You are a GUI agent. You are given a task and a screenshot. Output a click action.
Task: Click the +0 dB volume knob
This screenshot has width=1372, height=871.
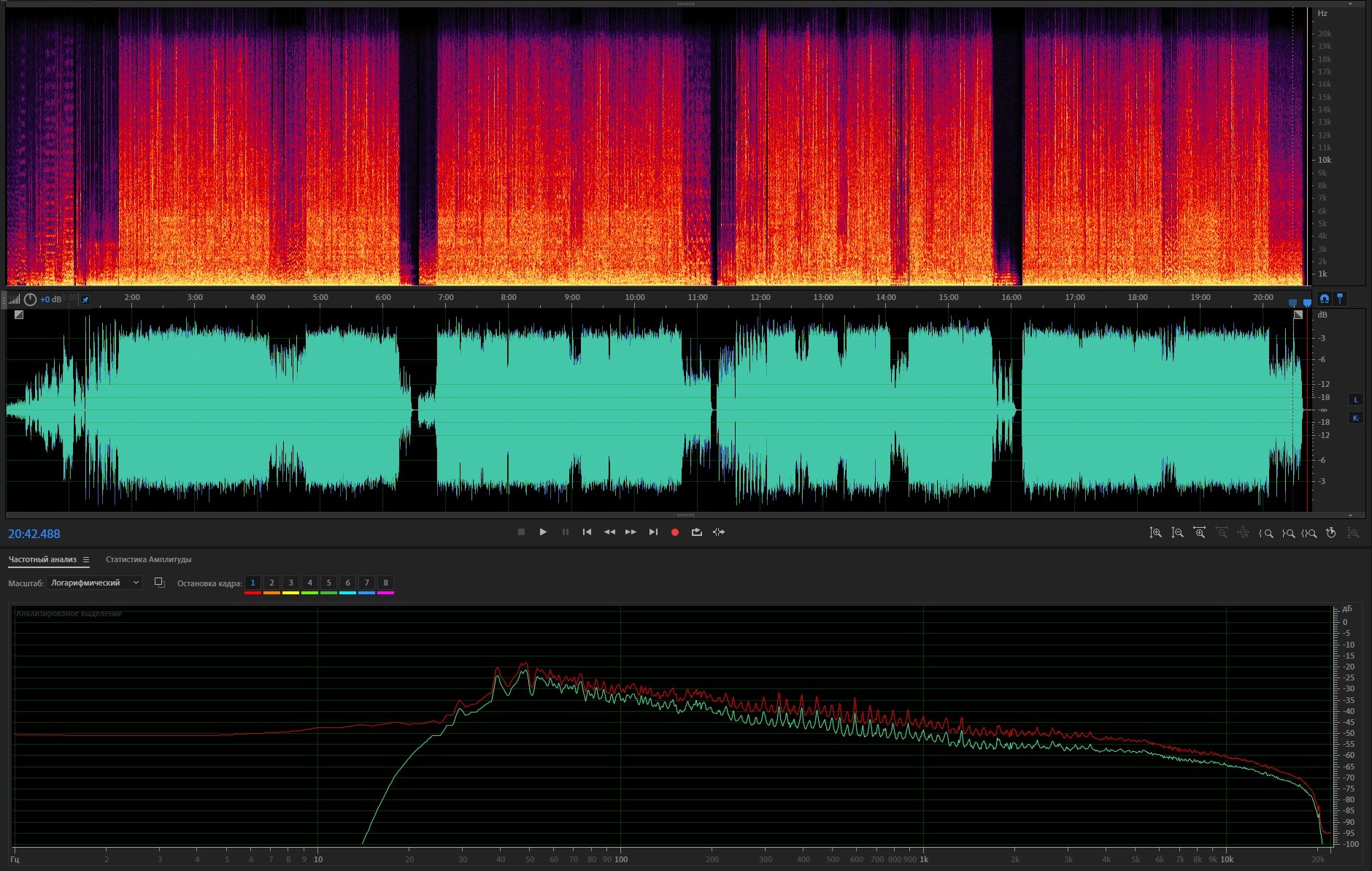(x=30, y=299)
